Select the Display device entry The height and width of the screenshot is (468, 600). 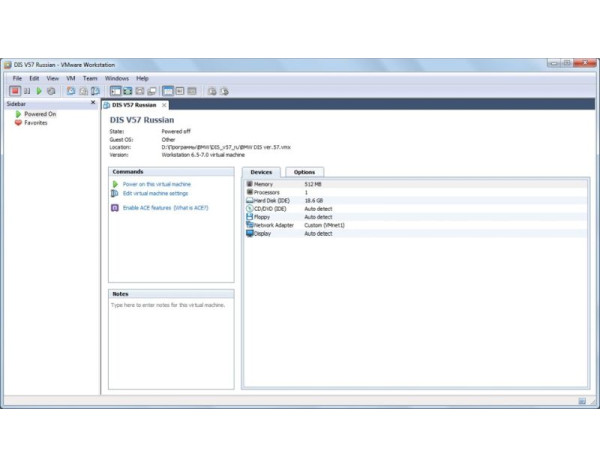point(263,233)
